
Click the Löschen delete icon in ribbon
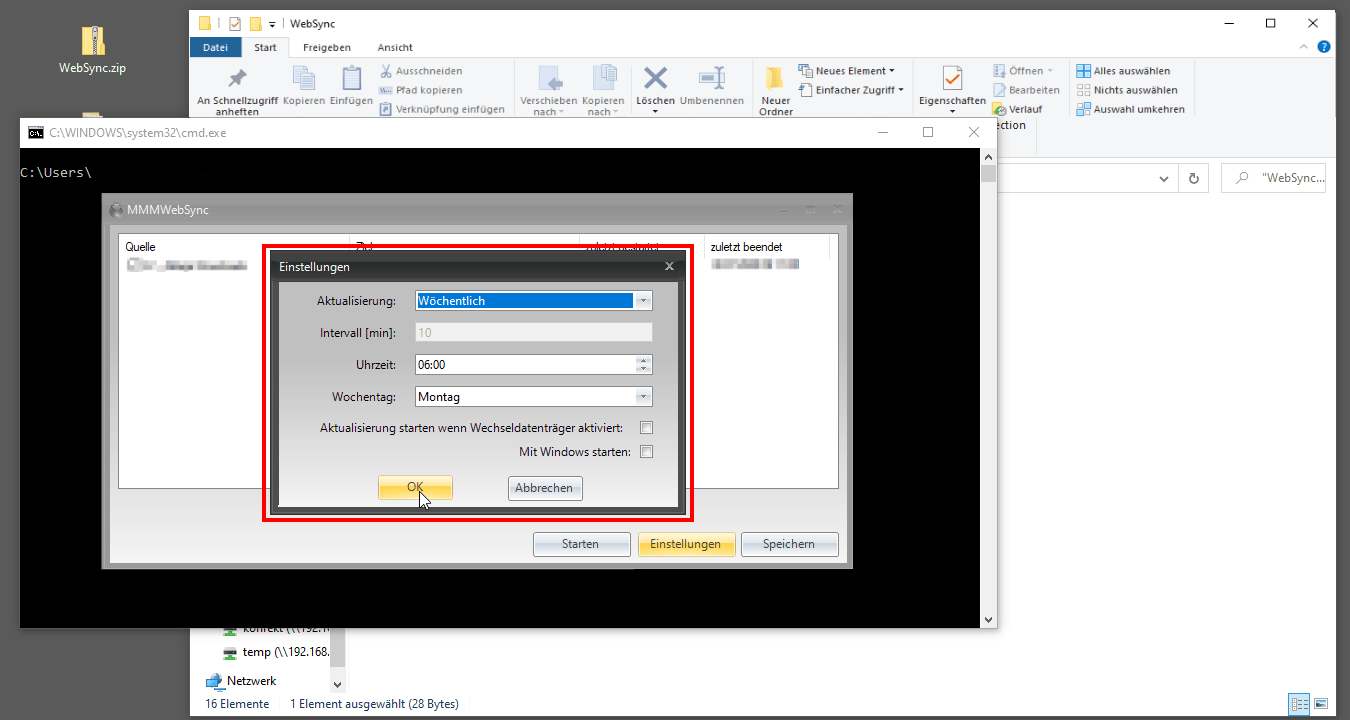(655, 80)
